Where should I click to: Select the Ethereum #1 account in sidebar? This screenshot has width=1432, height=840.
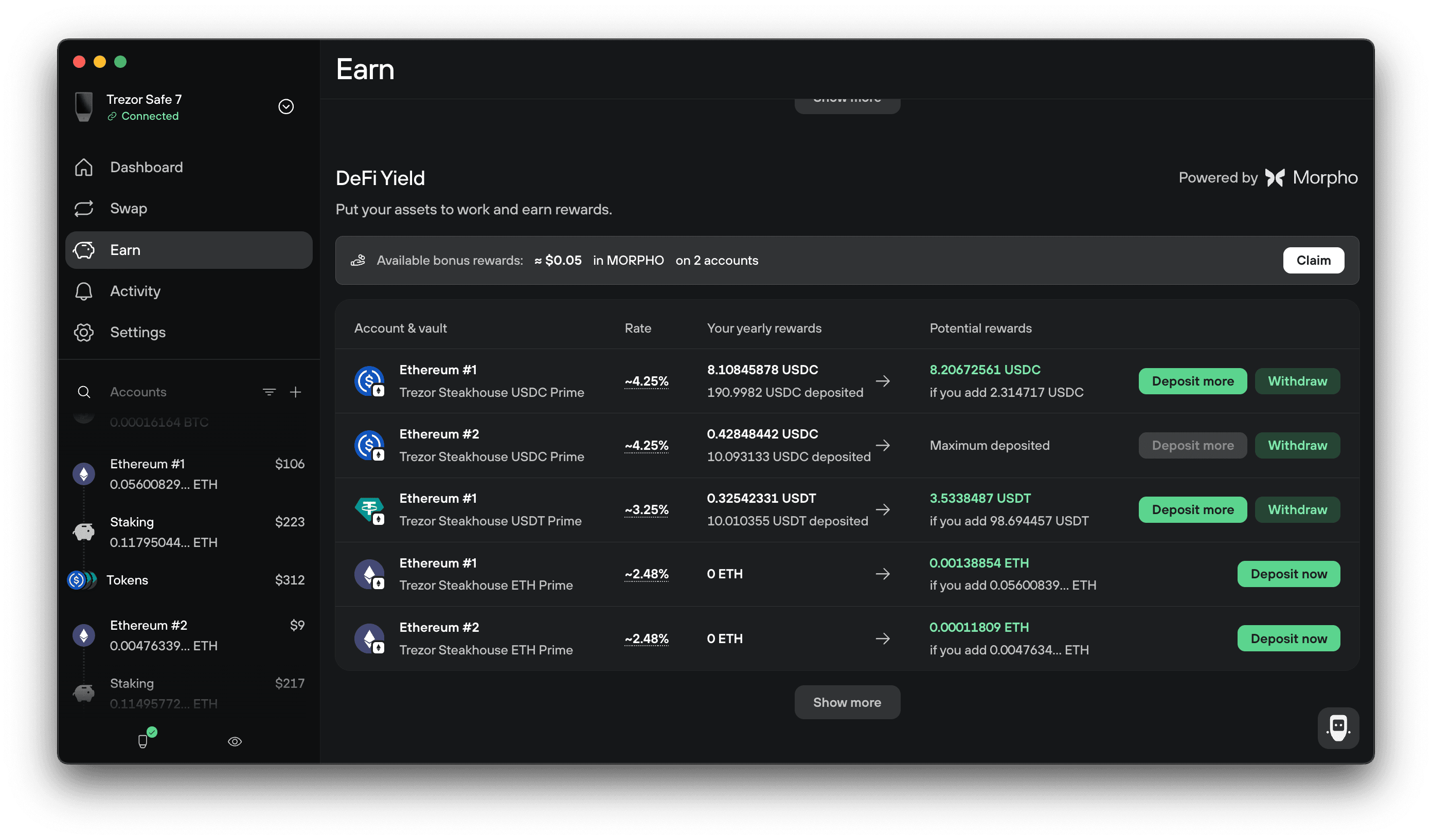pyautogui.click(x=189, y=473)
